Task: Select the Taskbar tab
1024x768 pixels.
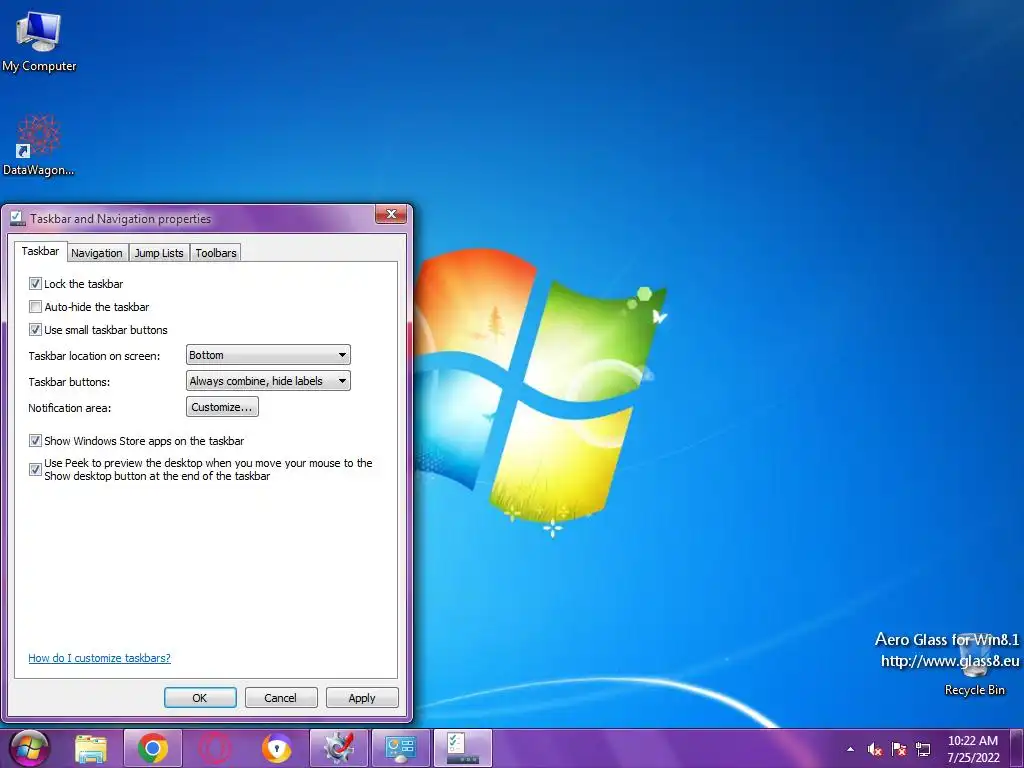Action: point(40,251)
